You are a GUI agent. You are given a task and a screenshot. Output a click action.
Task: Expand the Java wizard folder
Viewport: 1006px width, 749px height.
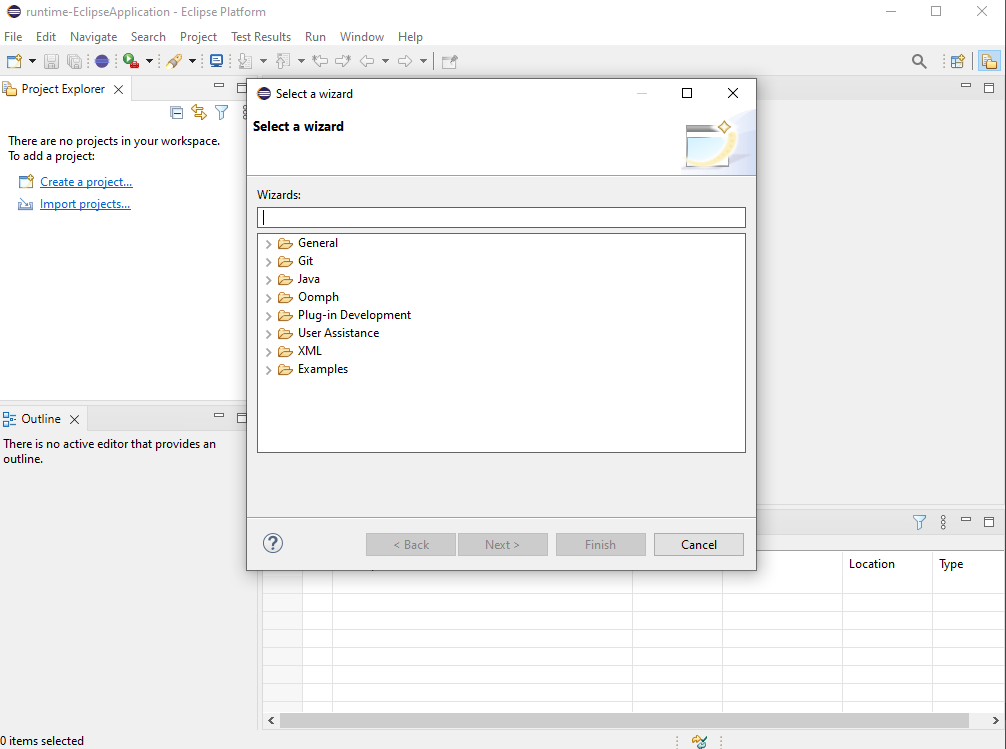[269, 280]
